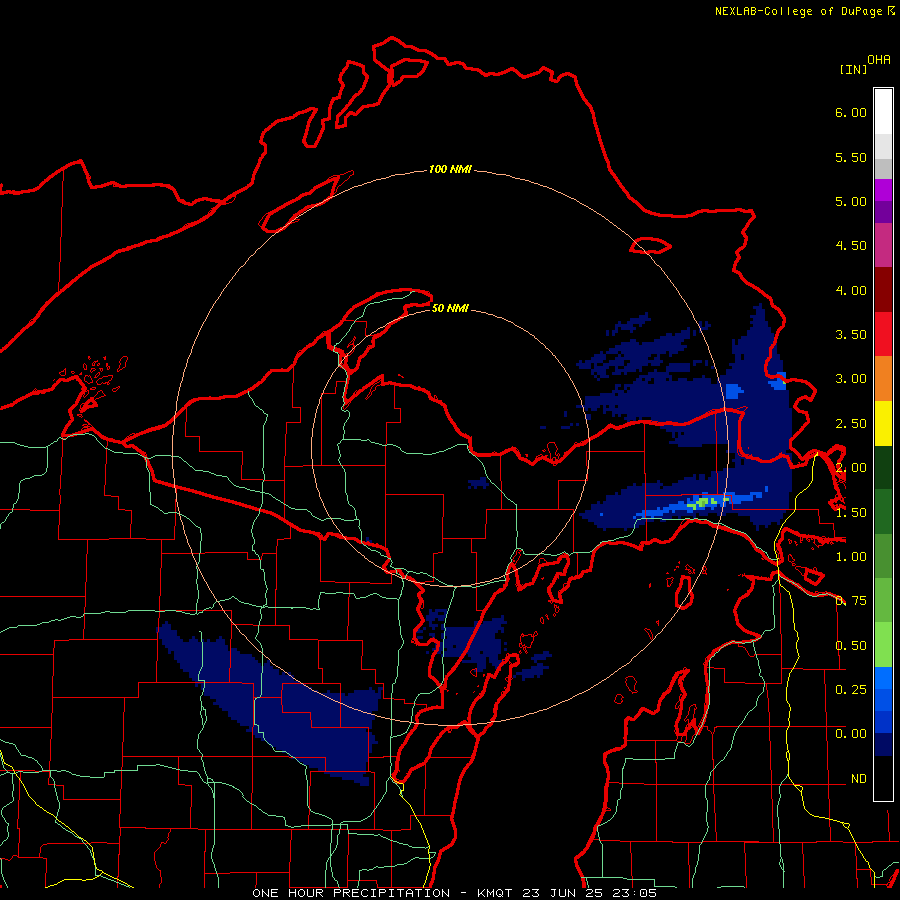The image size is (900, 900).
Task: Click the 3.00 legend value
Action: 851,379
